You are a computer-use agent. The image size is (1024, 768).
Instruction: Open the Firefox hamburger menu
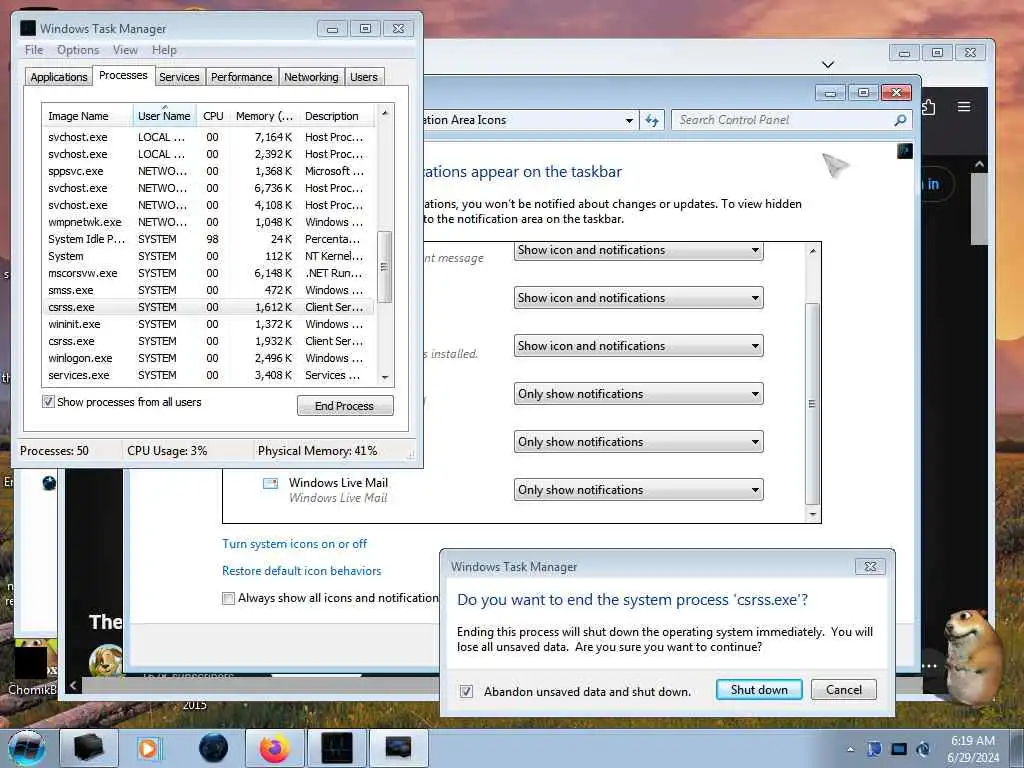pyautogui.click(x=964, y=107)
